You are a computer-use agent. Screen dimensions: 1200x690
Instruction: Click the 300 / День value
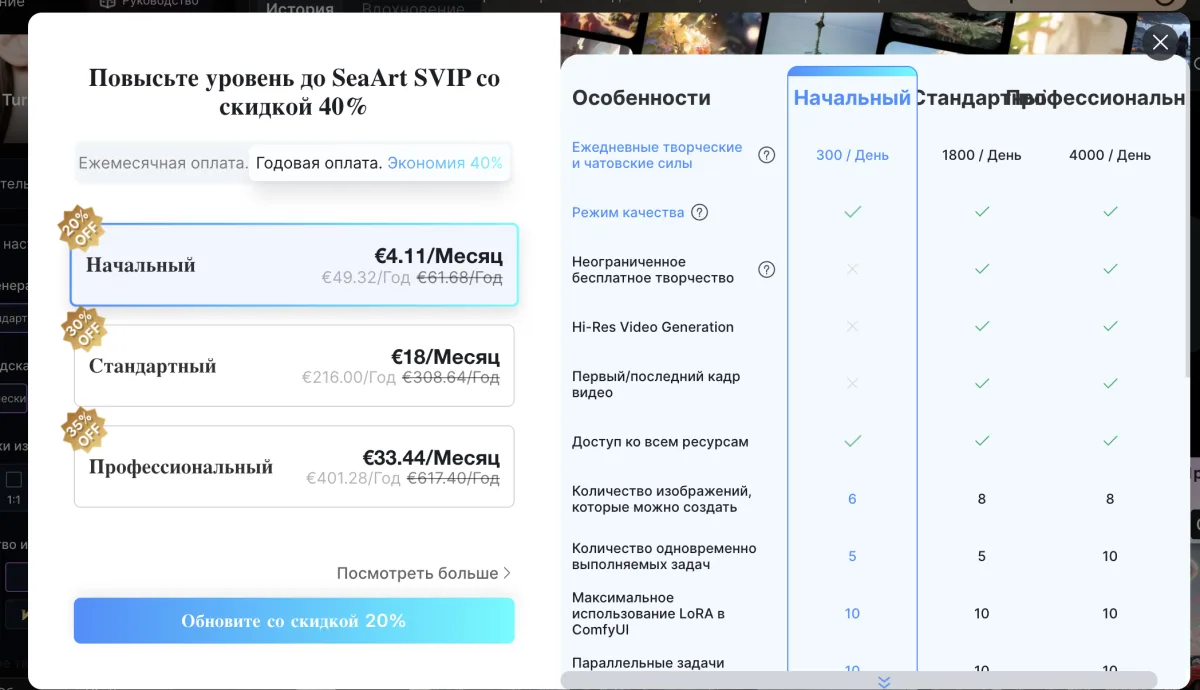pyautogui.click(x=852, y=155)
